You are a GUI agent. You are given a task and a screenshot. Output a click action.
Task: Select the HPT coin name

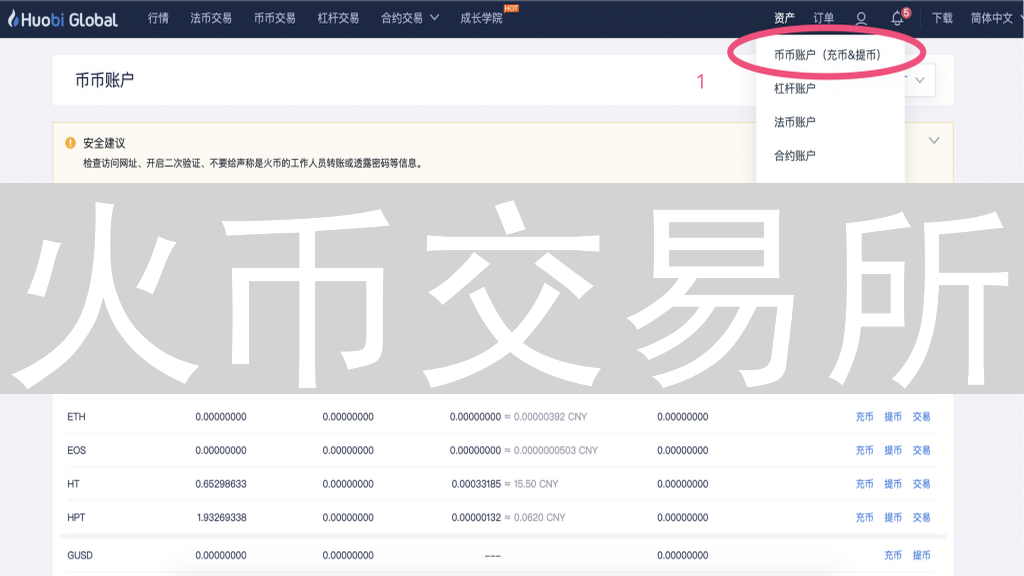click(76, 517)
